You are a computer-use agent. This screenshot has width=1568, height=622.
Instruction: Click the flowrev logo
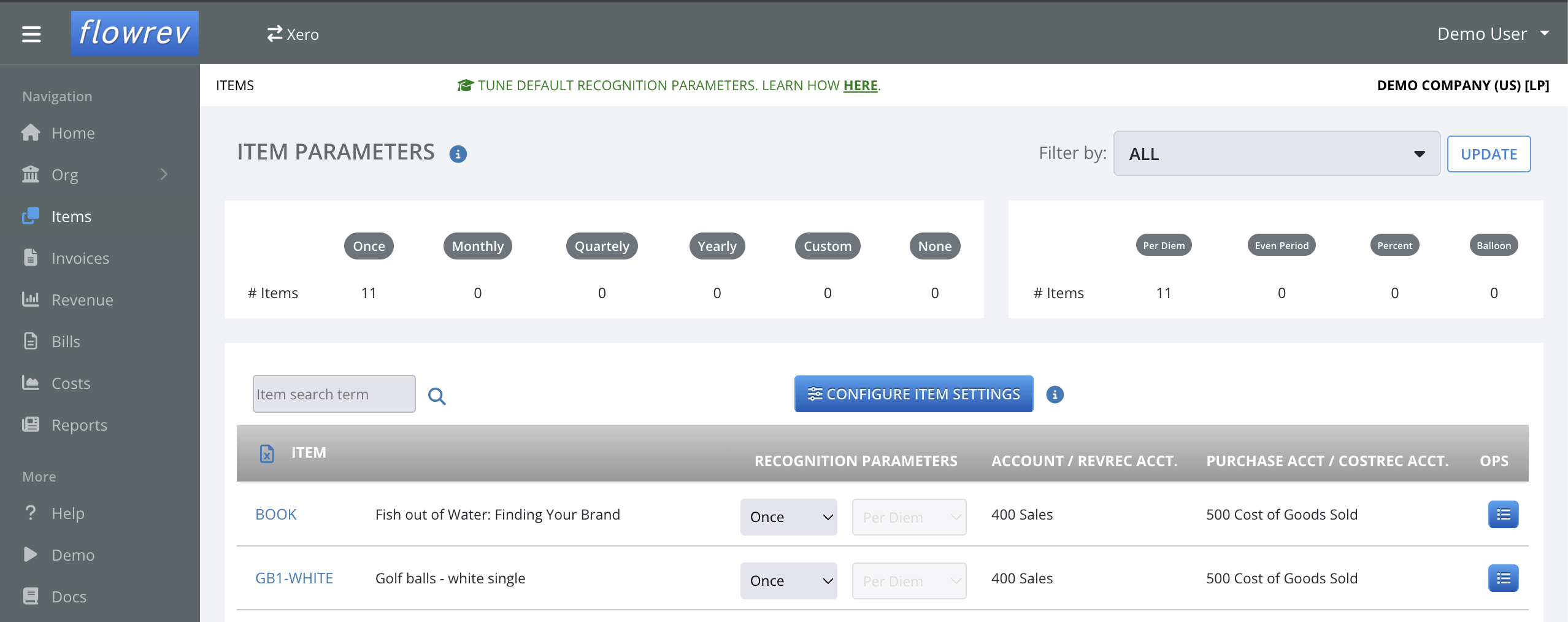pyautogui.click(x=135, y=34)
